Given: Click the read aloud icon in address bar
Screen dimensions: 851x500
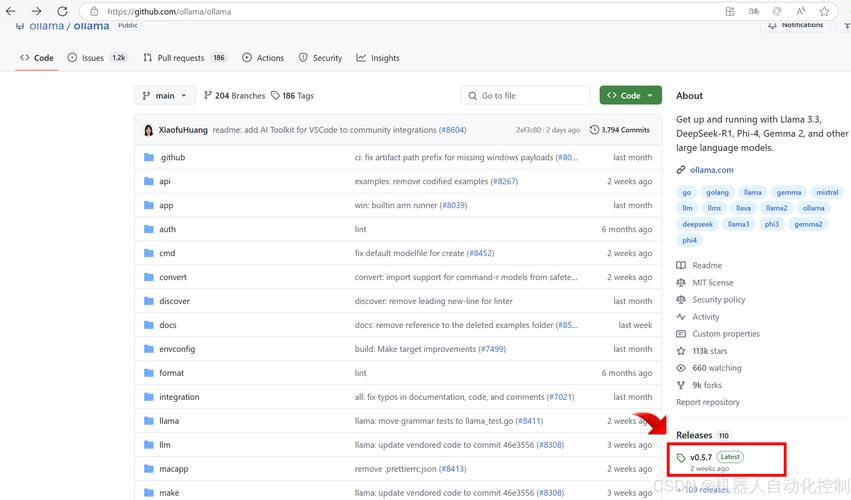Looking at the screenshot, I should point(801,11).
